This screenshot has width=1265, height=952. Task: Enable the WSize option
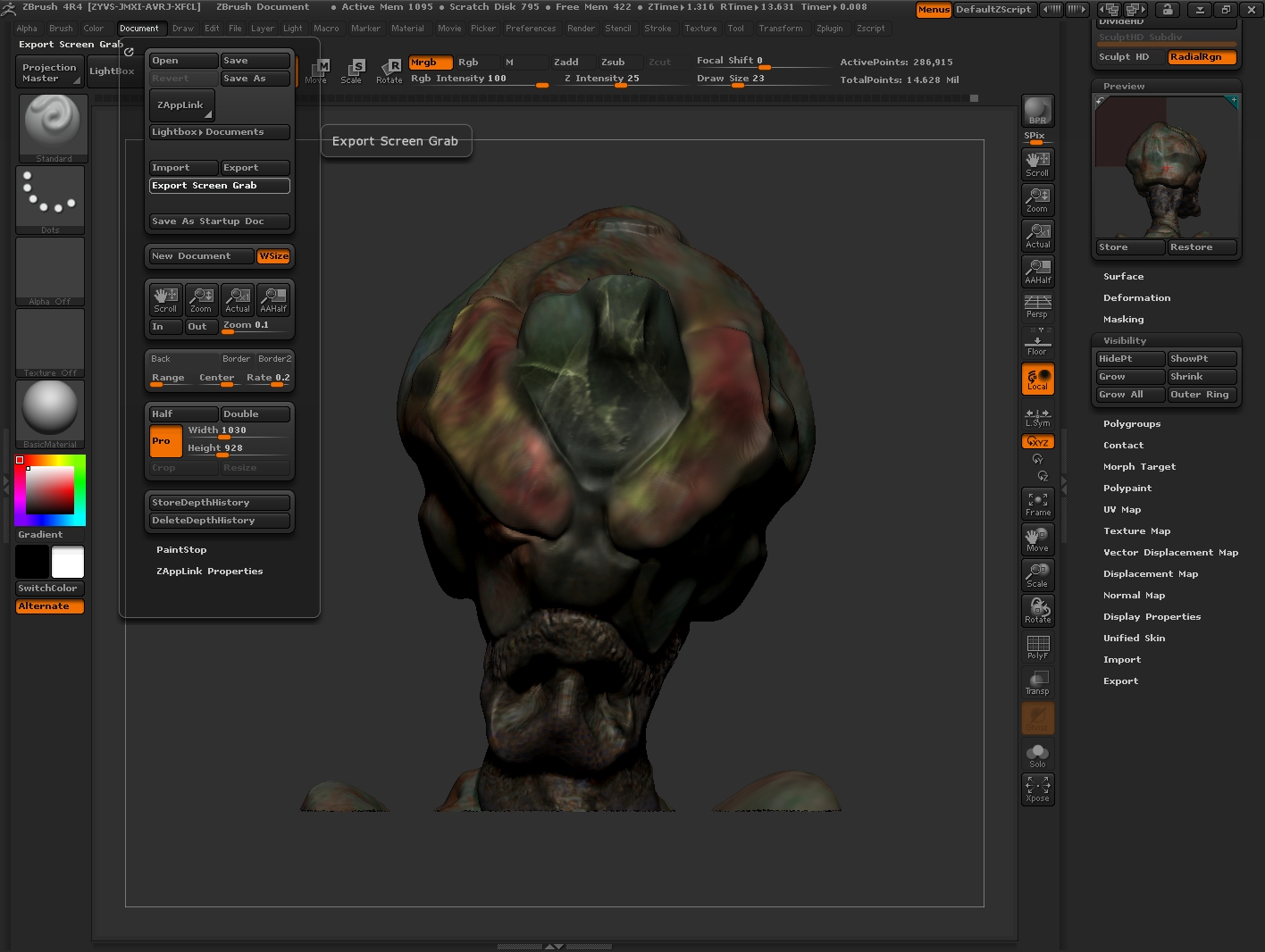point(273,256)
